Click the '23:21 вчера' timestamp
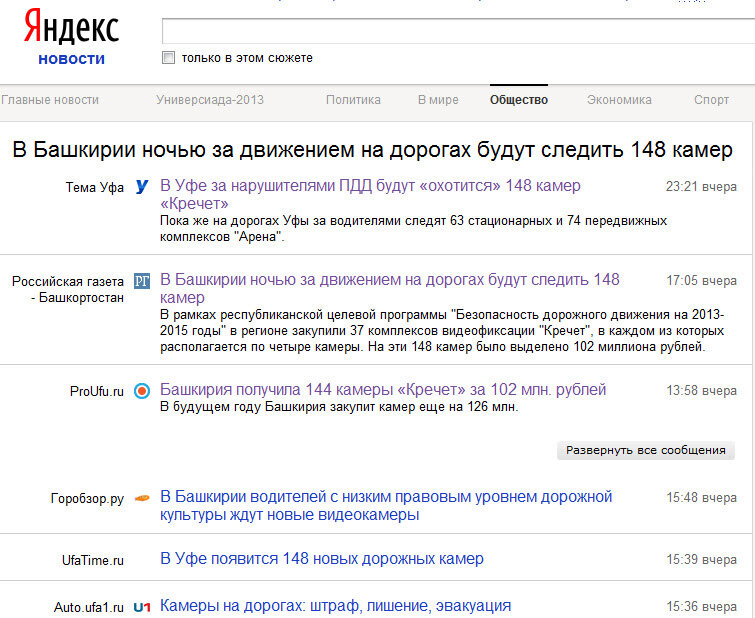 click(x=701, y=186)
